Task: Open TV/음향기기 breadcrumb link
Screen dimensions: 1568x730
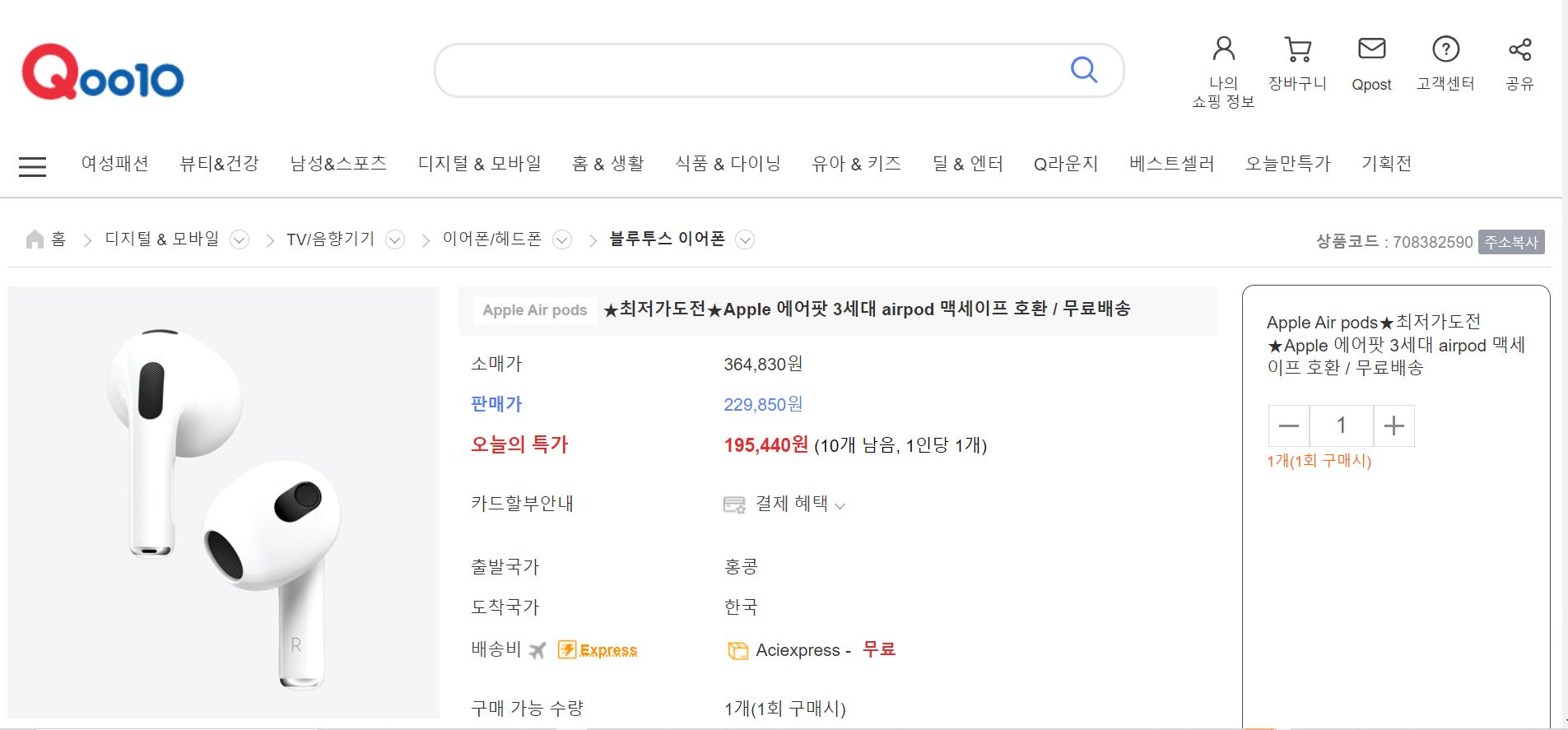Action: [x=330, y=239]
